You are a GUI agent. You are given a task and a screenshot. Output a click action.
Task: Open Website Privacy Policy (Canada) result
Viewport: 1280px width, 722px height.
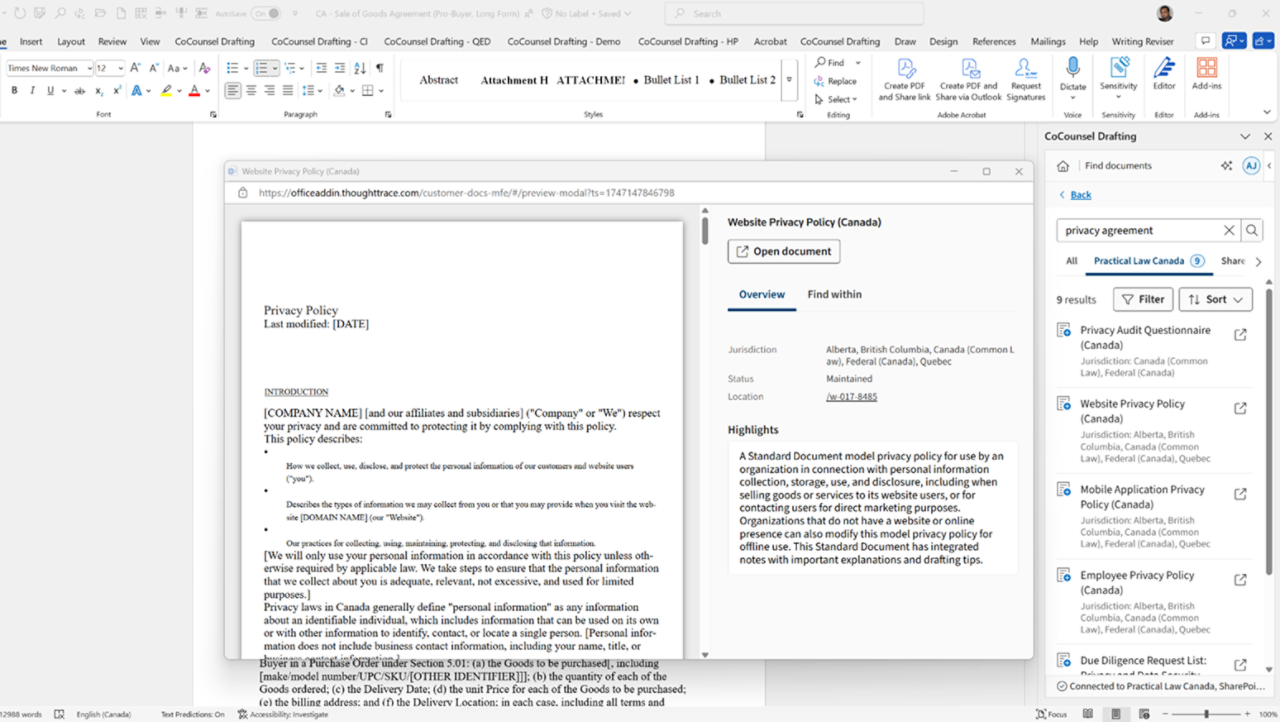pyautogui.click(x=1132, y=411)
